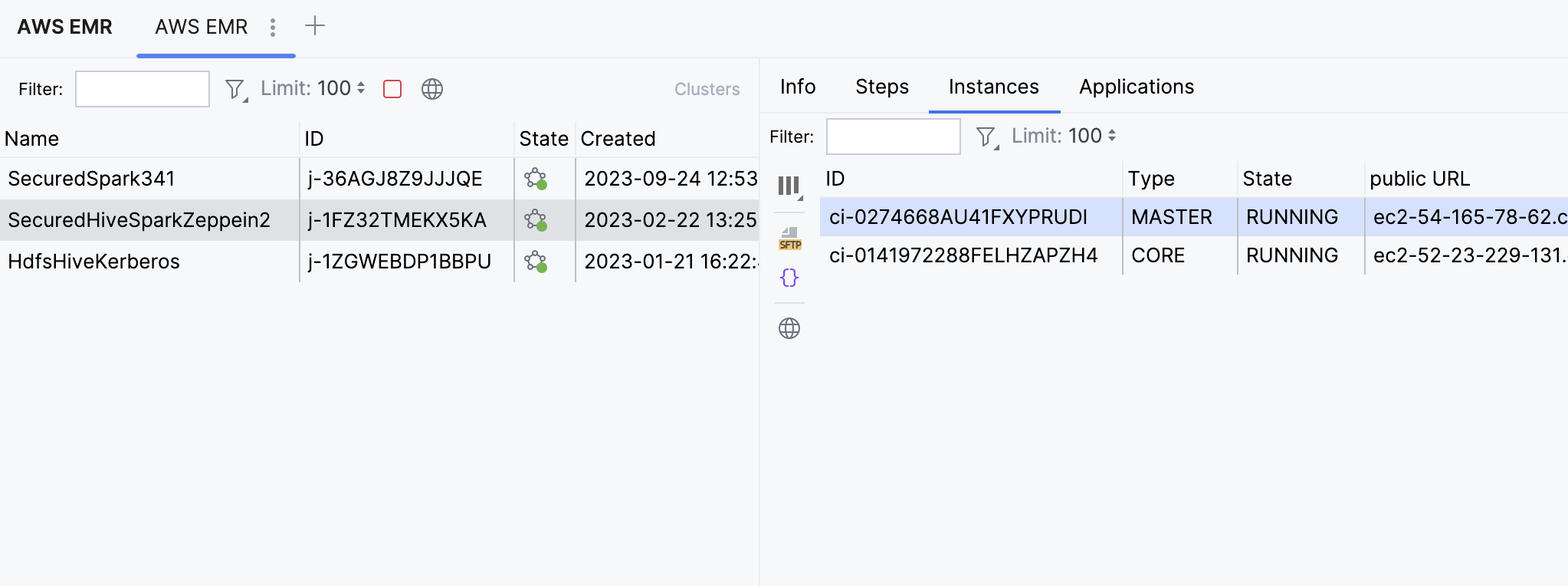Screen dimensions: 1568x586
Task: Open the globe icon beside clusters Limit
Action: coord(432,89)
